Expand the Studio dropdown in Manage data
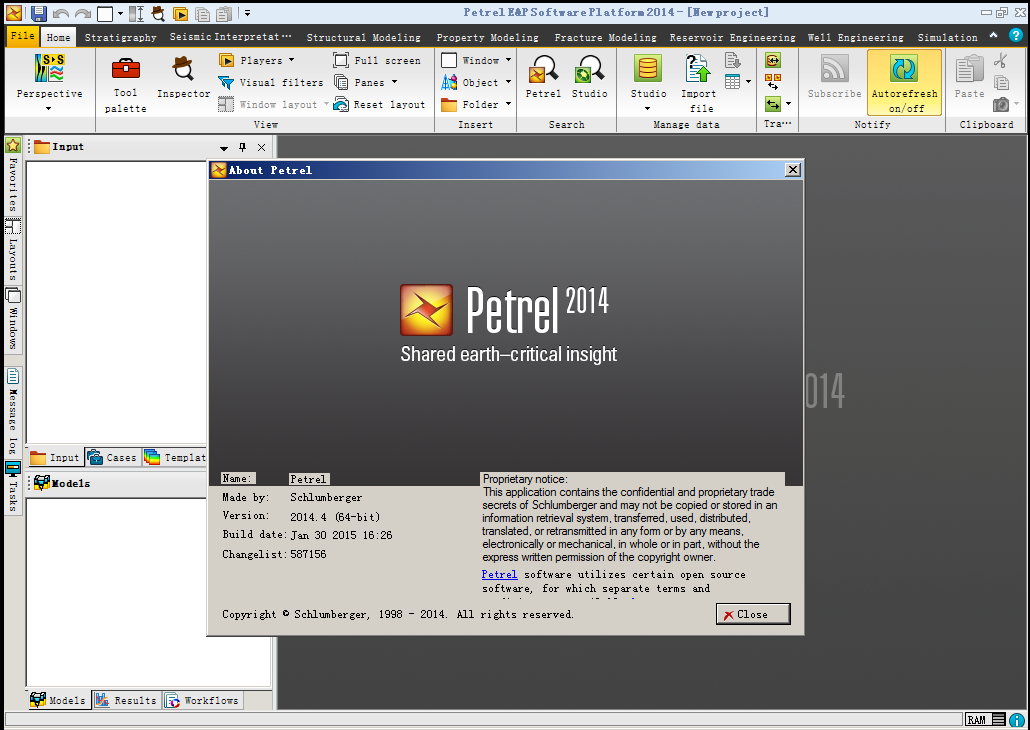1030x730 pixels. tap(648, 108)
